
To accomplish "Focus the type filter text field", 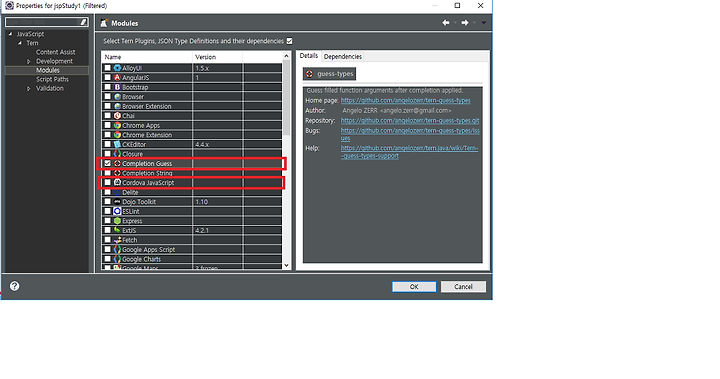I will [x=42, y=22].
